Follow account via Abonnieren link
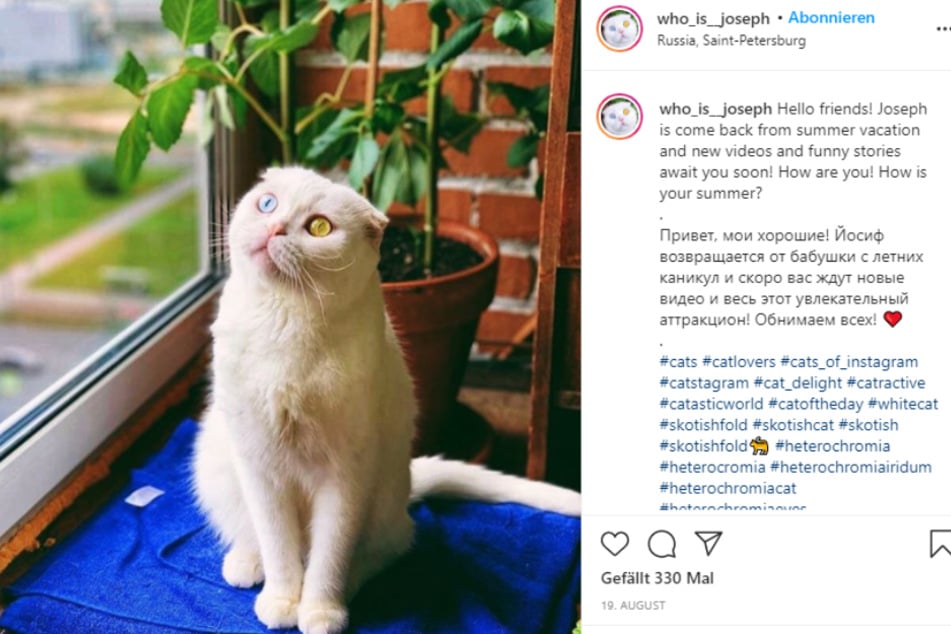Viewport: 951px width, 634px height. pyautogui.click(x=831, y=18)
